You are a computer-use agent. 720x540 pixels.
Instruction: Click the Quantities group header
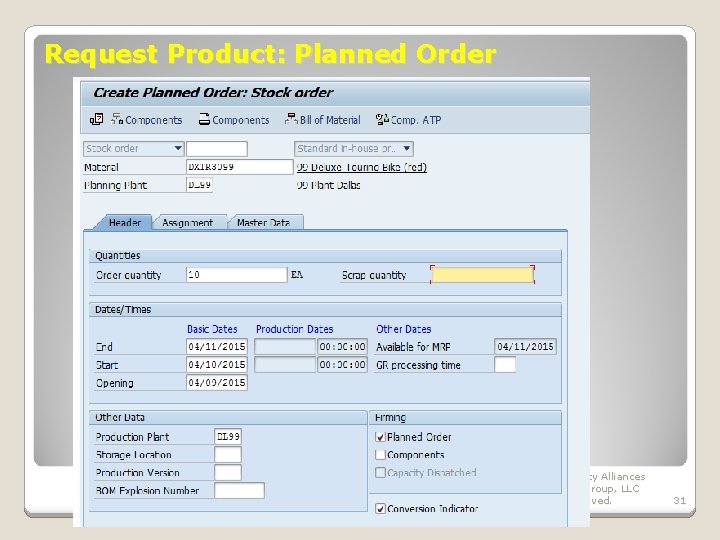click(325, 256)
